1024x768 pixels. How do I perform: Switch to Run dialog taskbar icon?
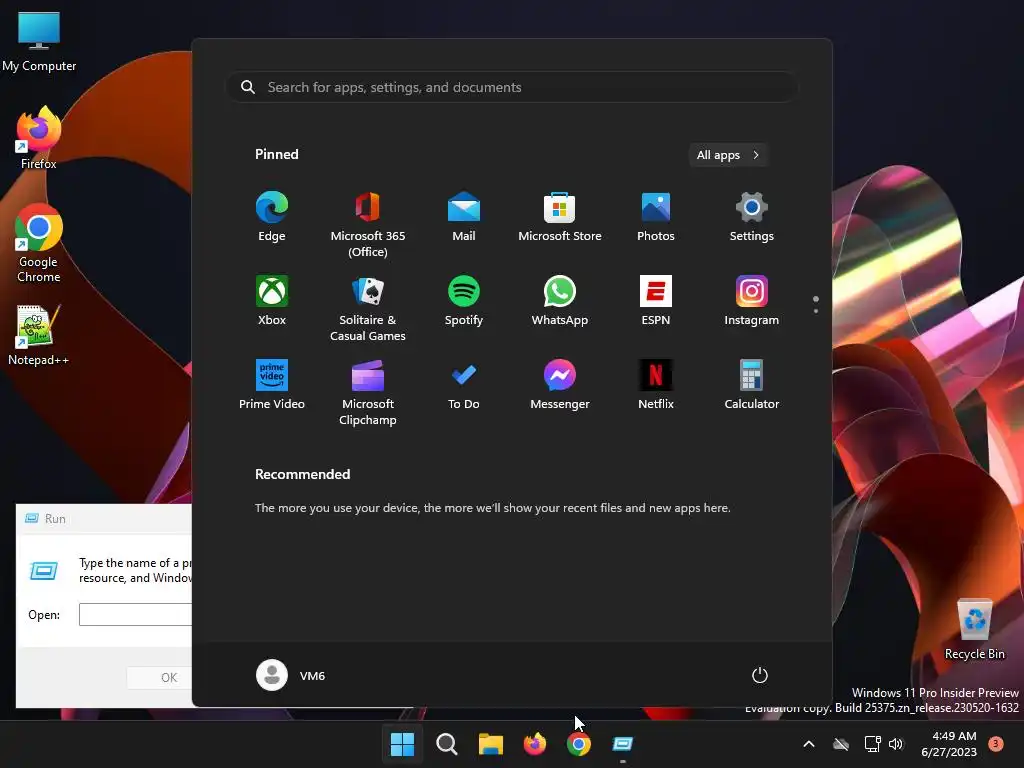(x=623, y=744)
